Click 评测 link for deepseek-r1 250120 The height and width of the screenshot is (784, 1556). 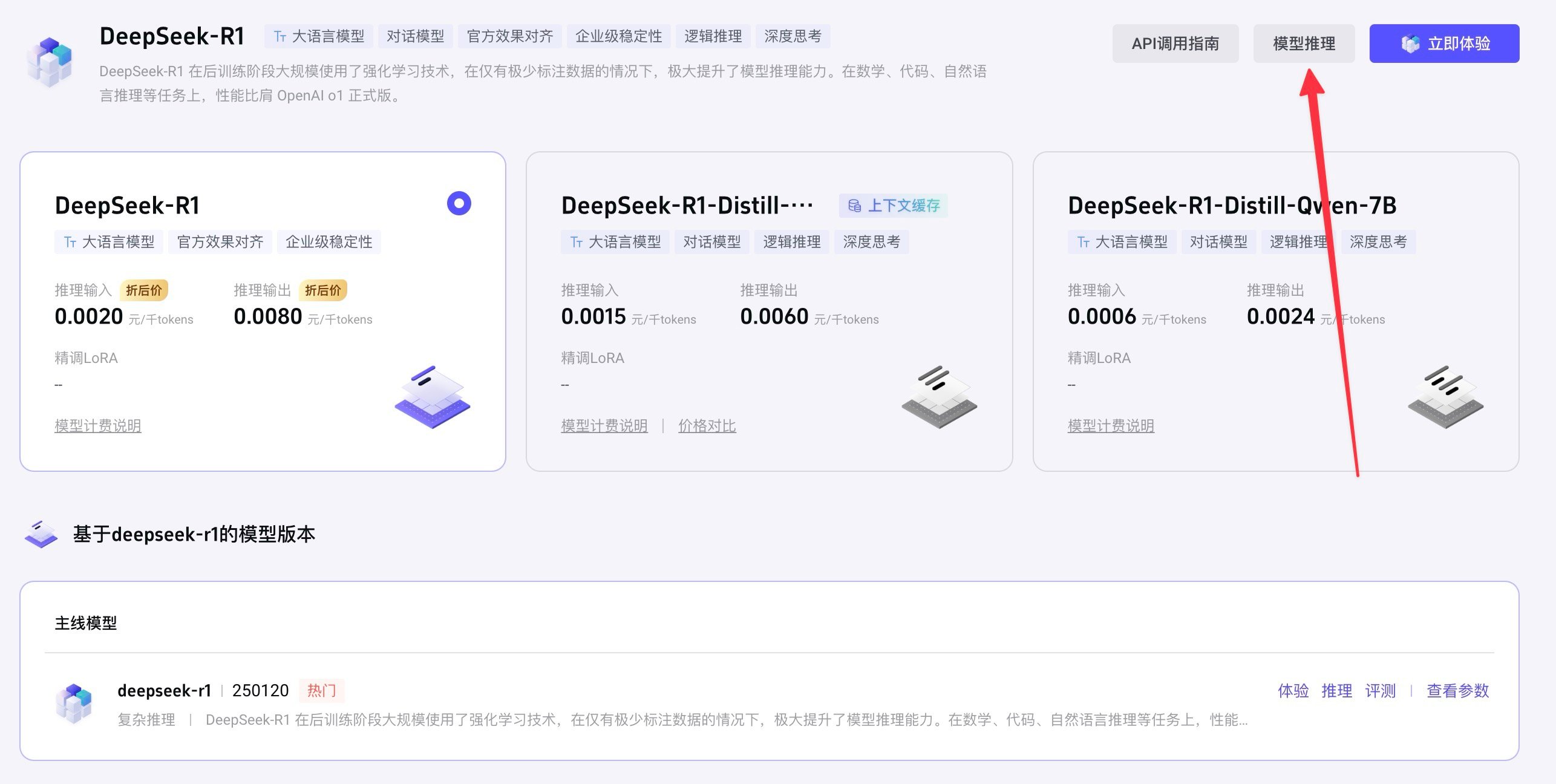1381,691
